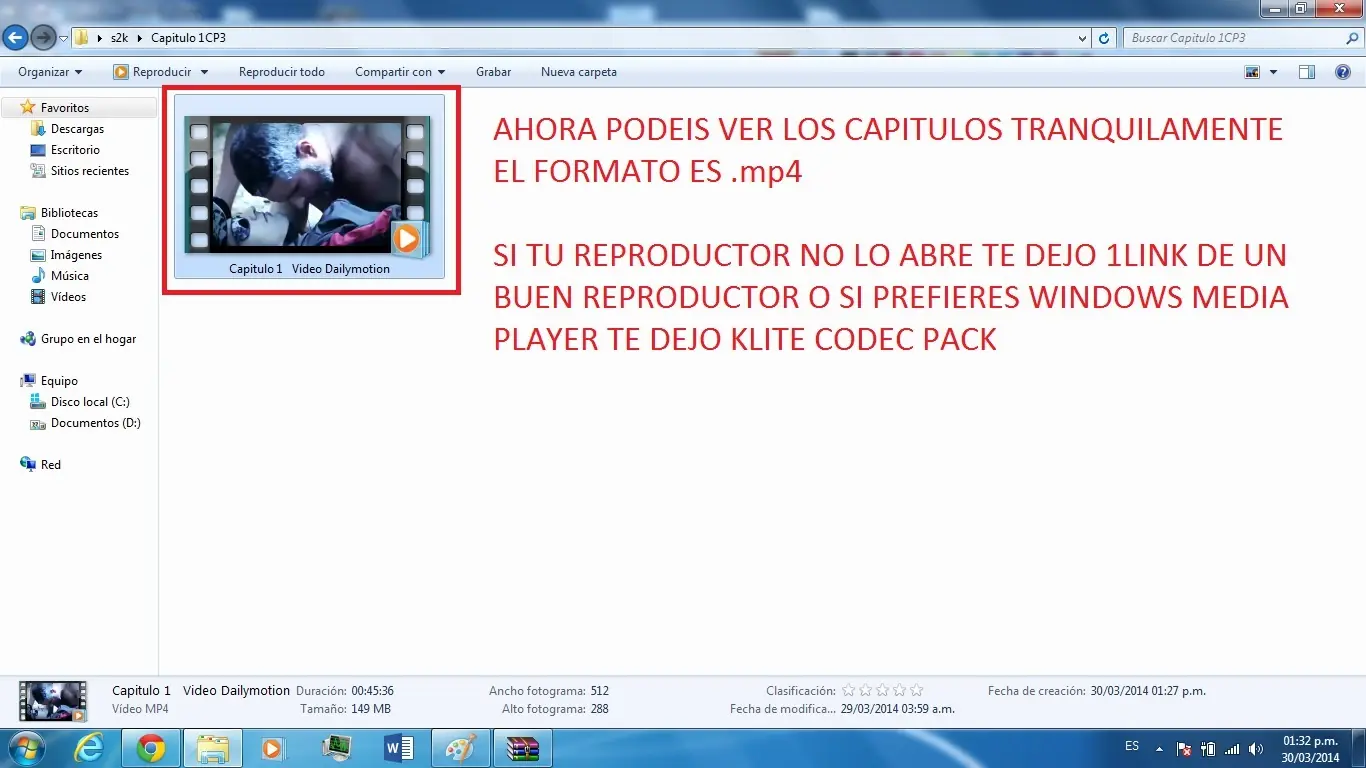Switch to Paint on the taskbar
This screenshot has width=1366, height=768.
461,748
